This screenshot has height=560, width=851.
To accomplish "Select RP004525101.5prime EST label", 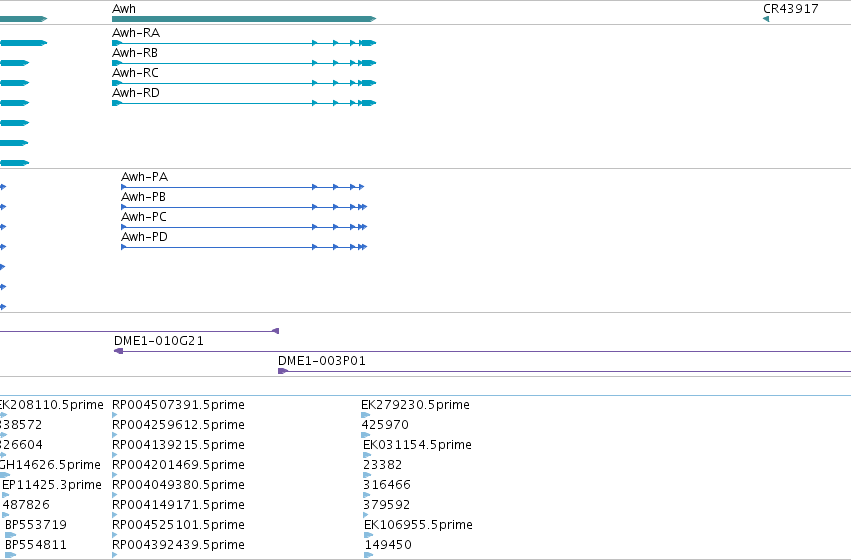I will 178,525.
